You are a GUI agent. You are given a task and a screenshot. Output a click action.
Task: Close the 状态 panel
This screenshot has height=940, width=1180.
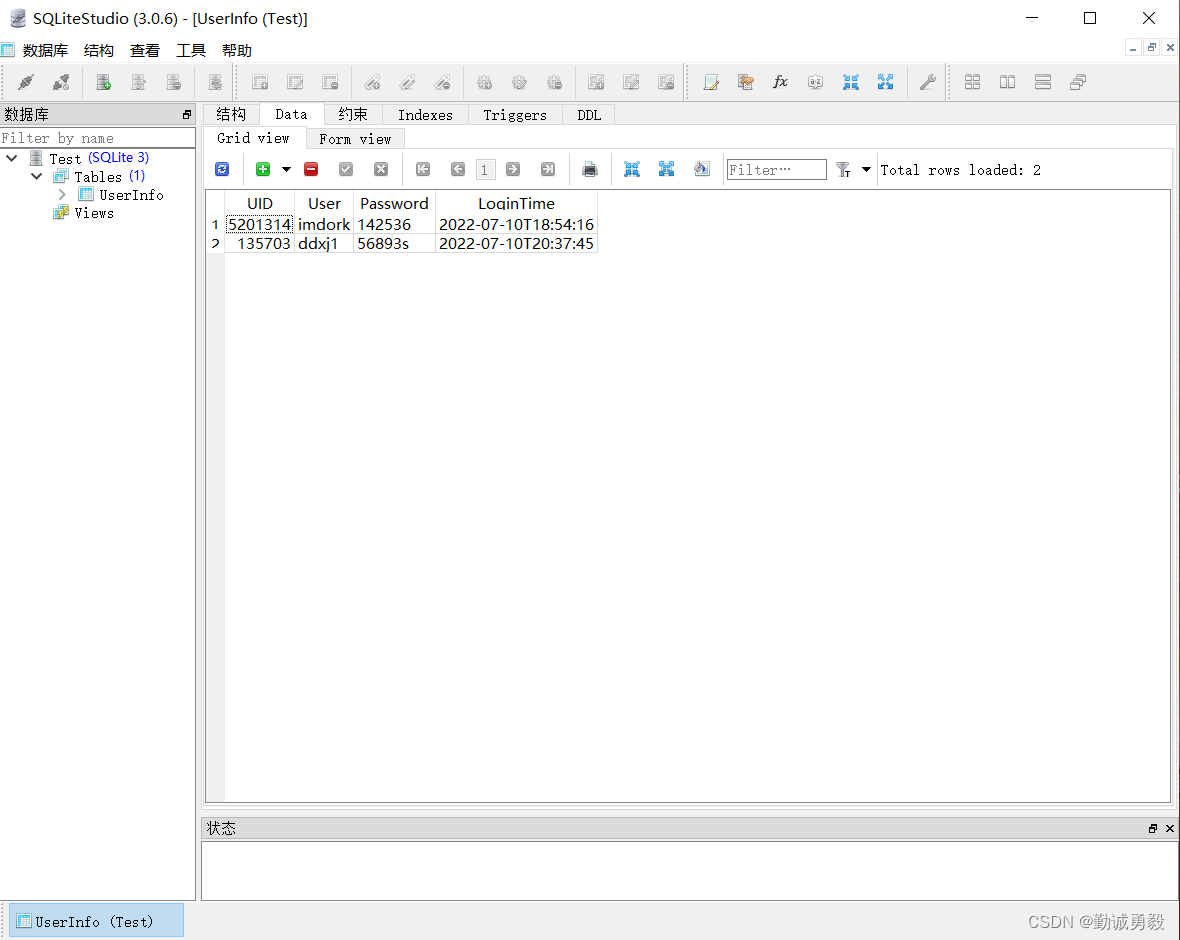(1169, 828)
